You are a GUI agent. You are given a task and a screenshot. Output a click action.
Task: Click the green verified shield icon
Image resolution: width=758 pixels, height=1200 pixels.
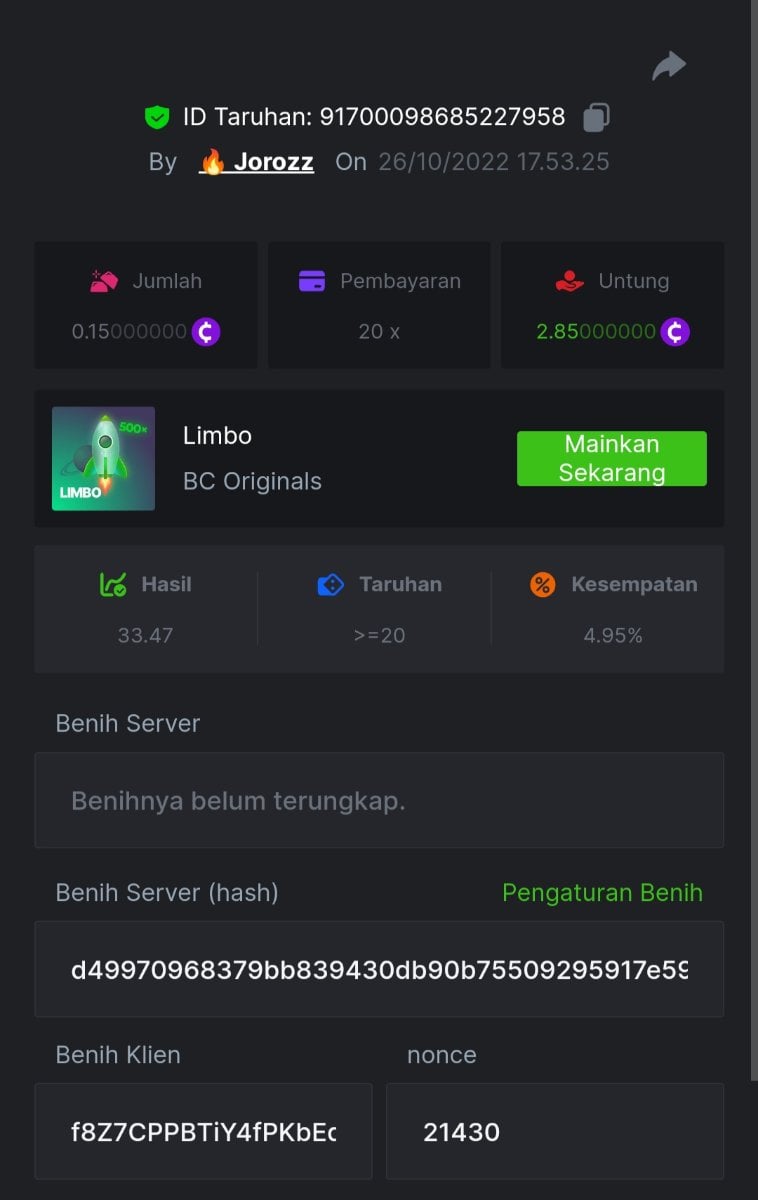tap(157, 117)
